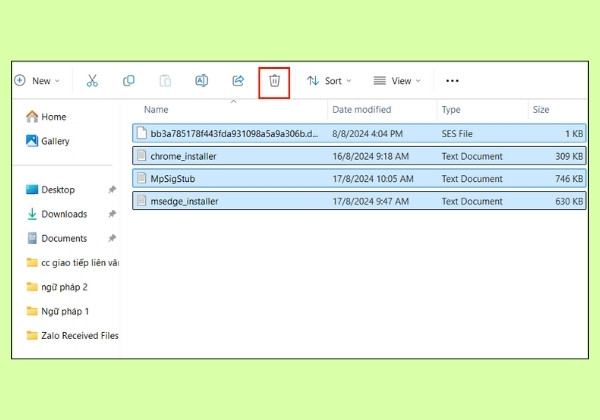Click the 746 KB size cell
600x420 pixels.
569,179
